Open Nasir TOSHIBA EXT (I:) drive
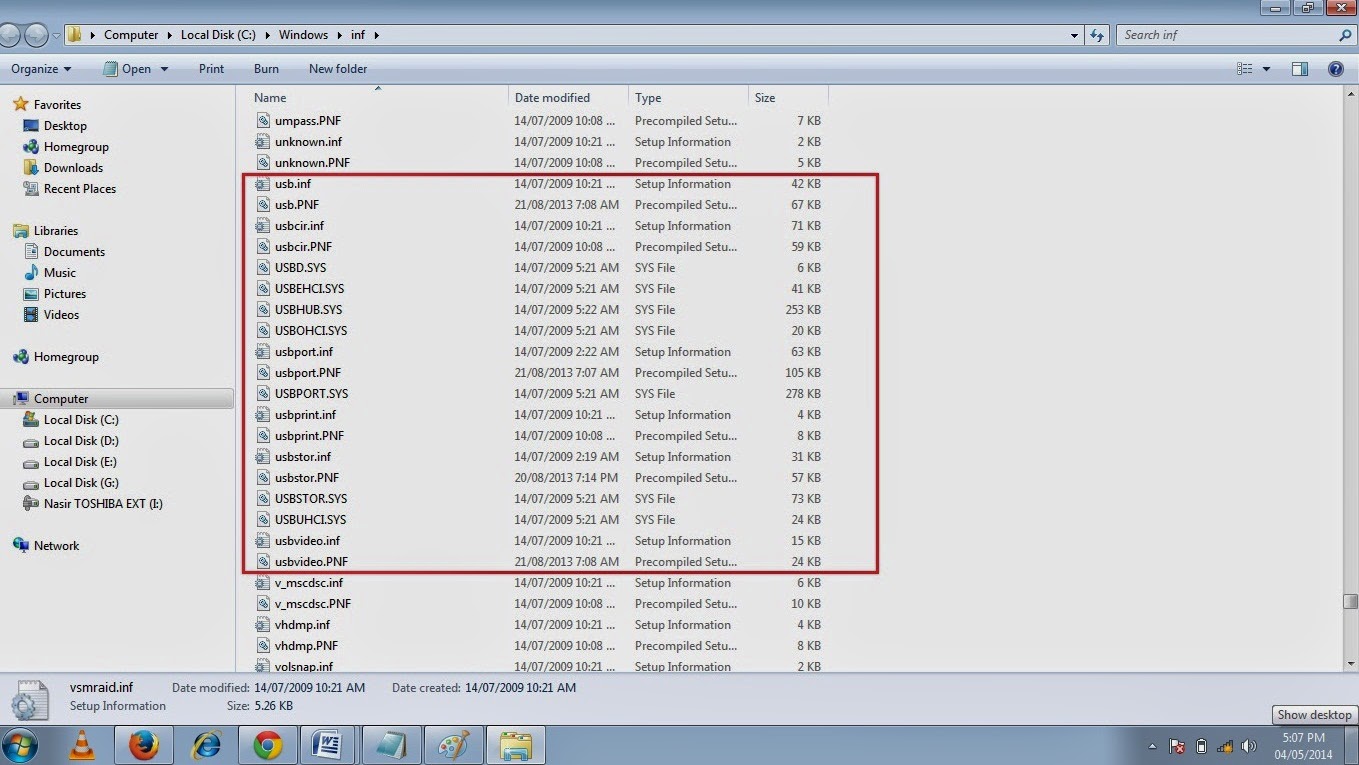 103,504
